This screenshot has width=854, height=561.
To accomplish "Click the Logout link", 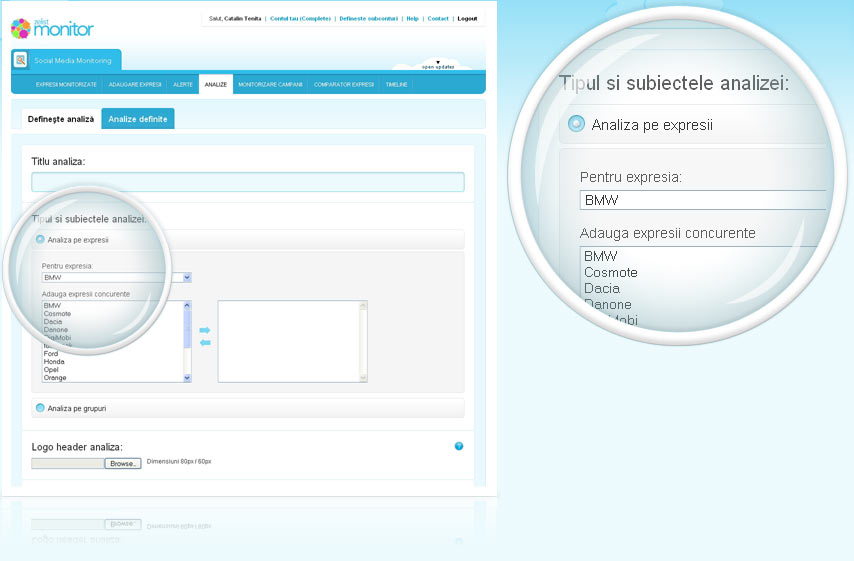I will [x=467, y=19].
